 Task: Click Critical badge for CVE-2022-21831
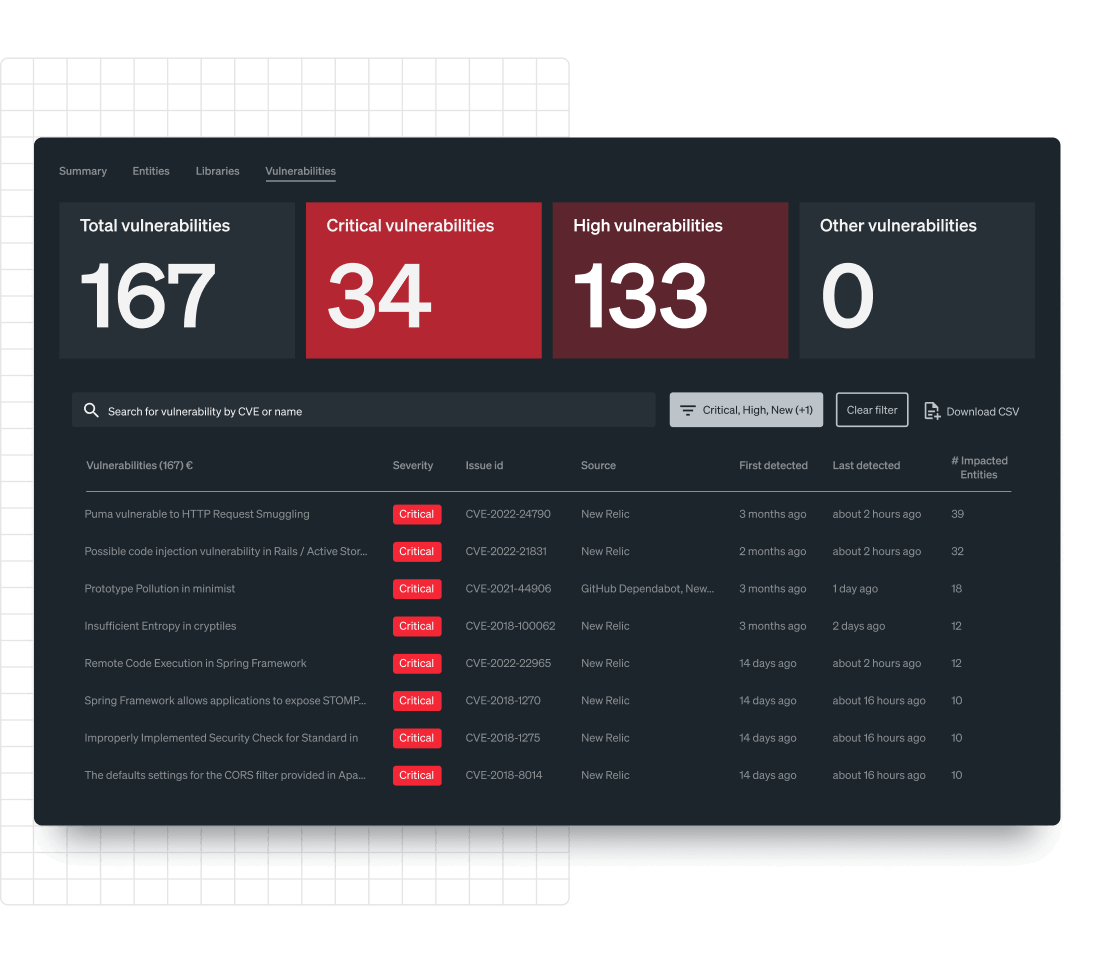417,551
